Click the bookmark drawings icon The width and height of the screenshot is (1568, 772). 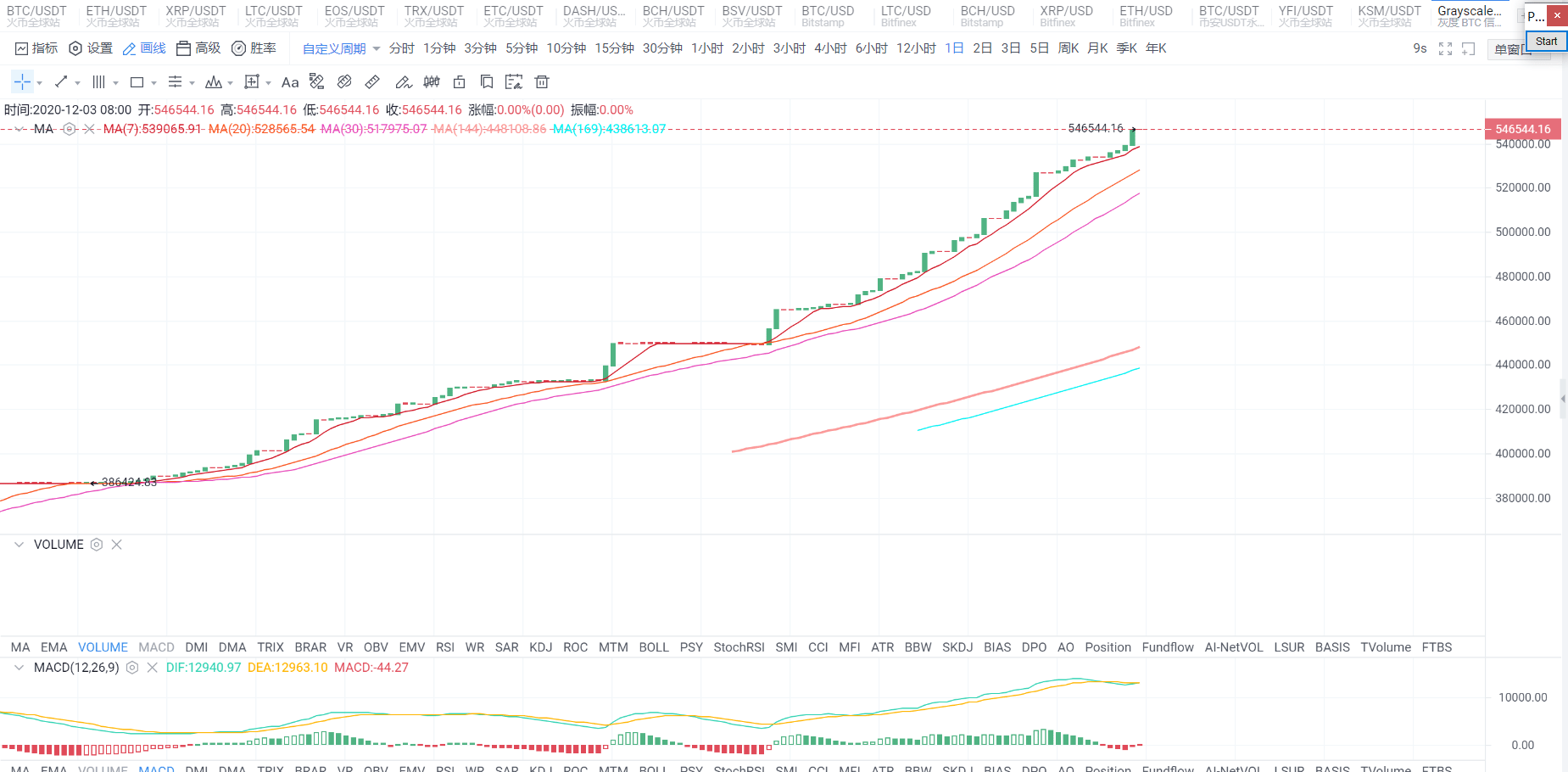(x=487, y=82)
